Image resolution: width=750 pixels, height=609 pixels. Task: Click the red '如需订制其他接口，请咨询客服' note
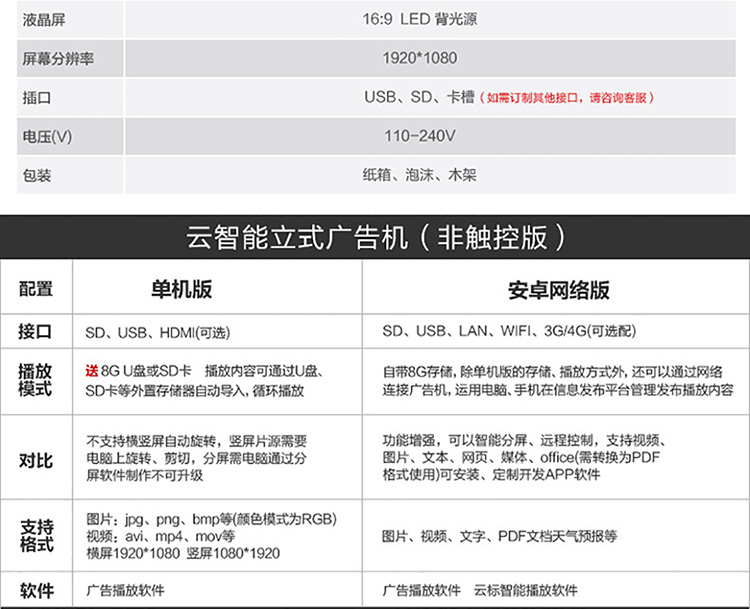coord(567,98)
